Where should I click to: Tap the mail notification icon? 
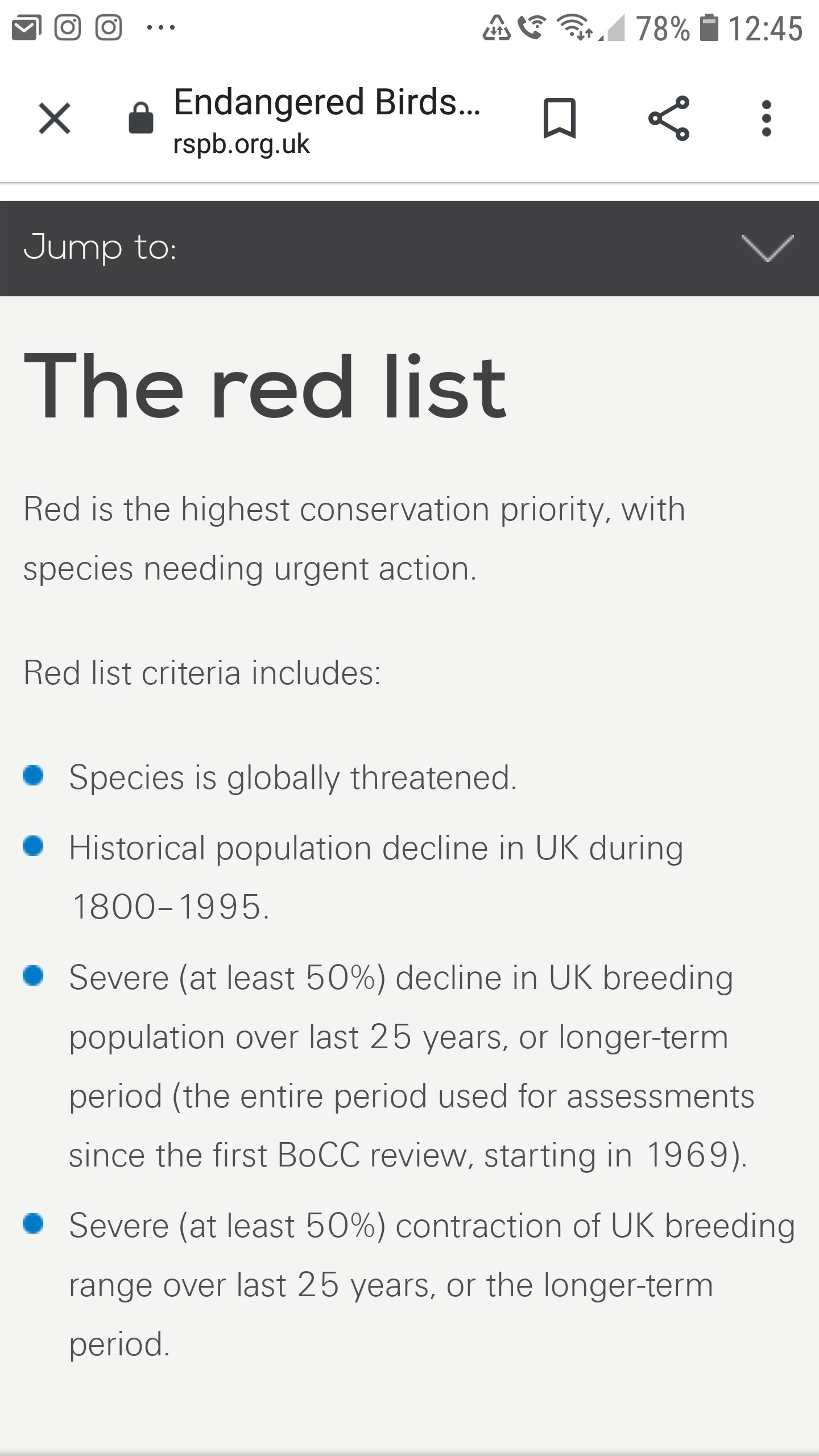tap(27, 28)
